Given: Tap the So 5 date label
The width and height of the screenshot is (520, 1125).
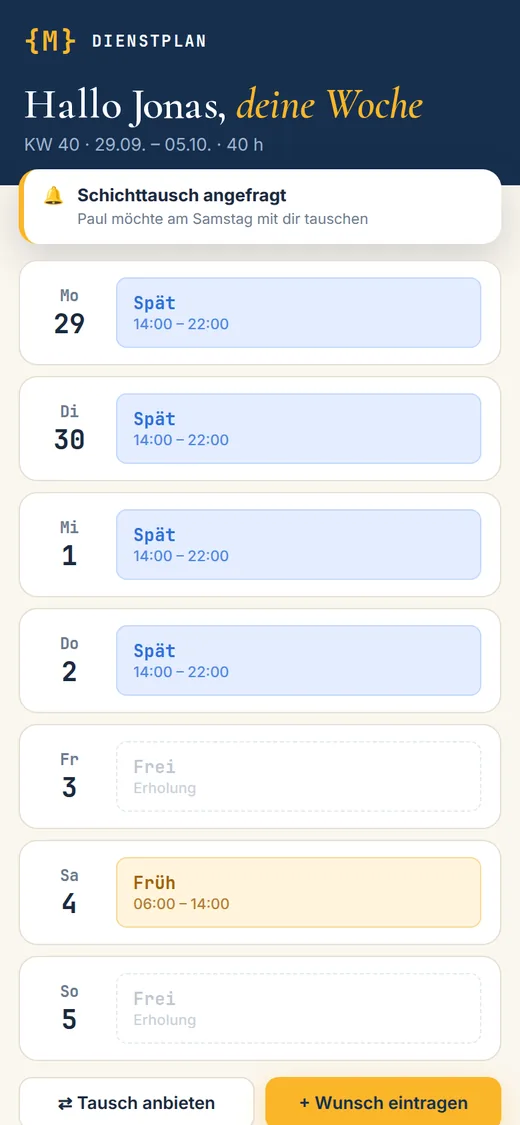Looking at the screenshot, I should pyautogui.click(x=69, y=1008).
